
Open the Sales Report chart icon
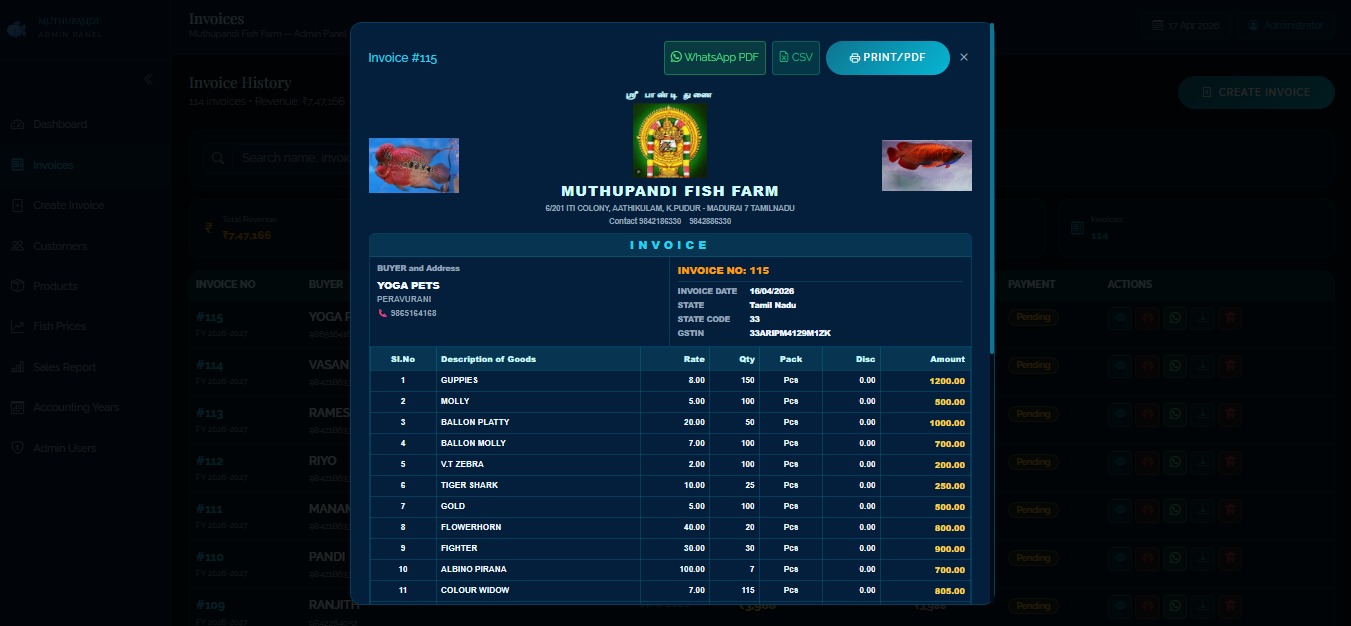[x=17, y=368]
